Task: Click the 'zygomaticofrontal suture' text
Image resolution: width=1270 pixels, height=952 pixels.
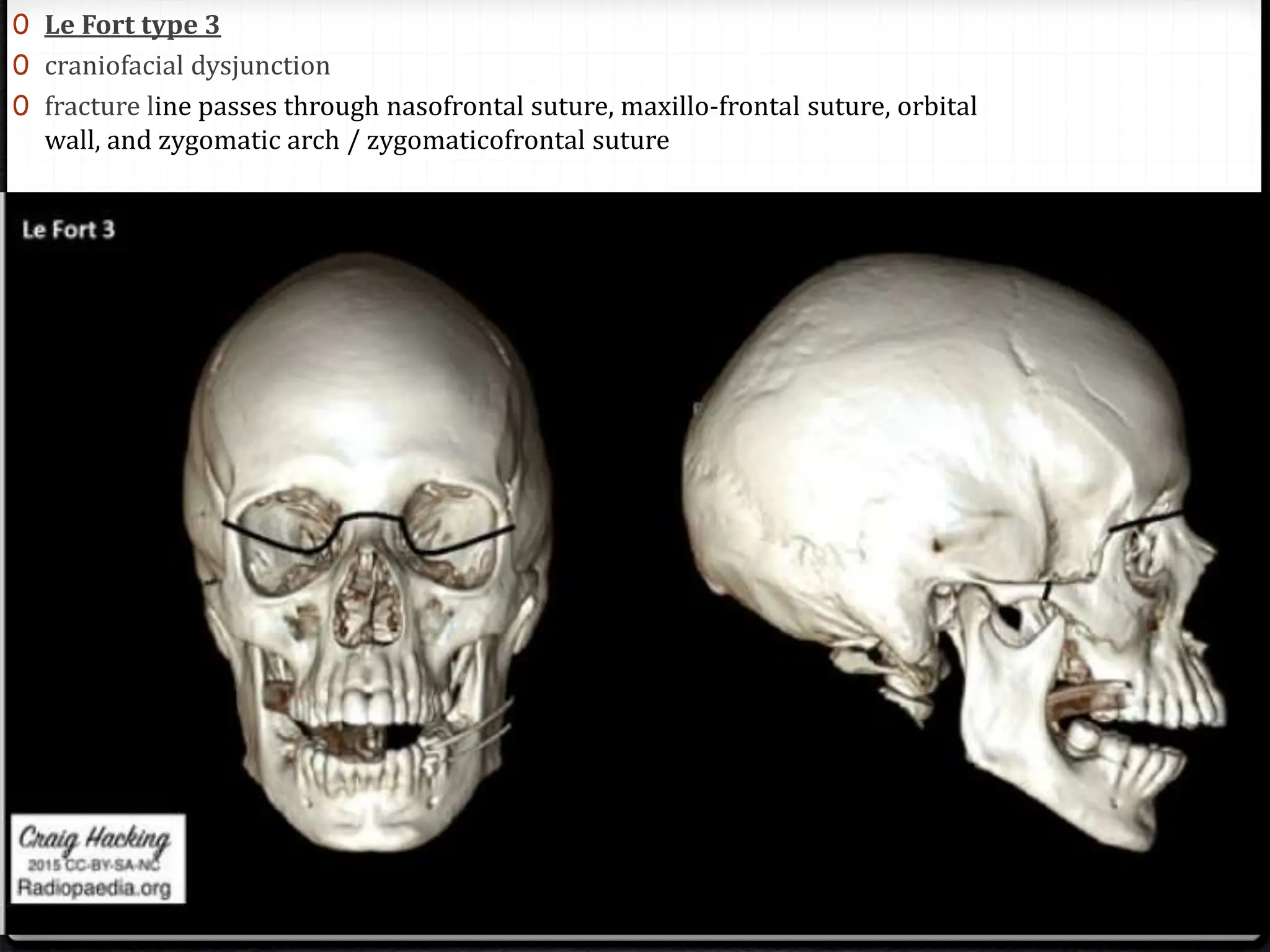Action: (518, 141)
